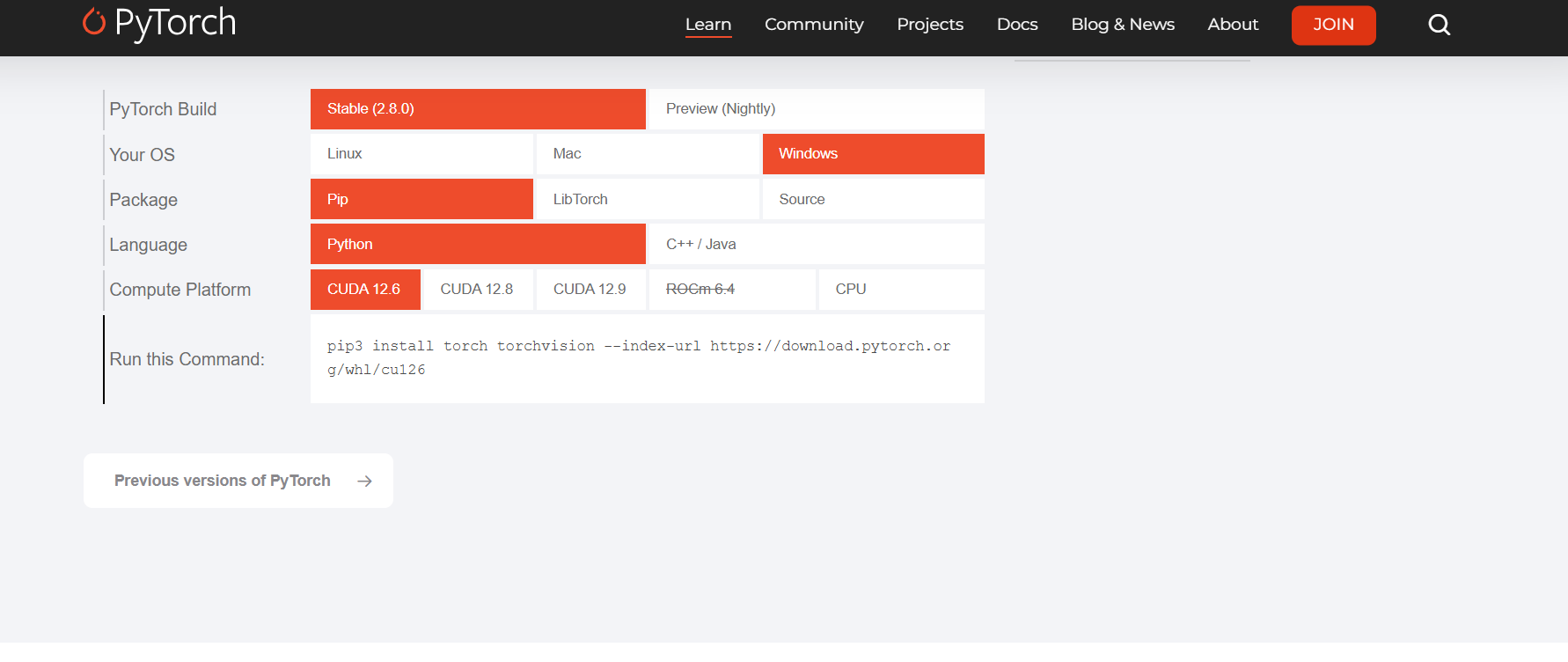Open the Community navigation menu
This screenshot has height=662, width=1568.
814,25
